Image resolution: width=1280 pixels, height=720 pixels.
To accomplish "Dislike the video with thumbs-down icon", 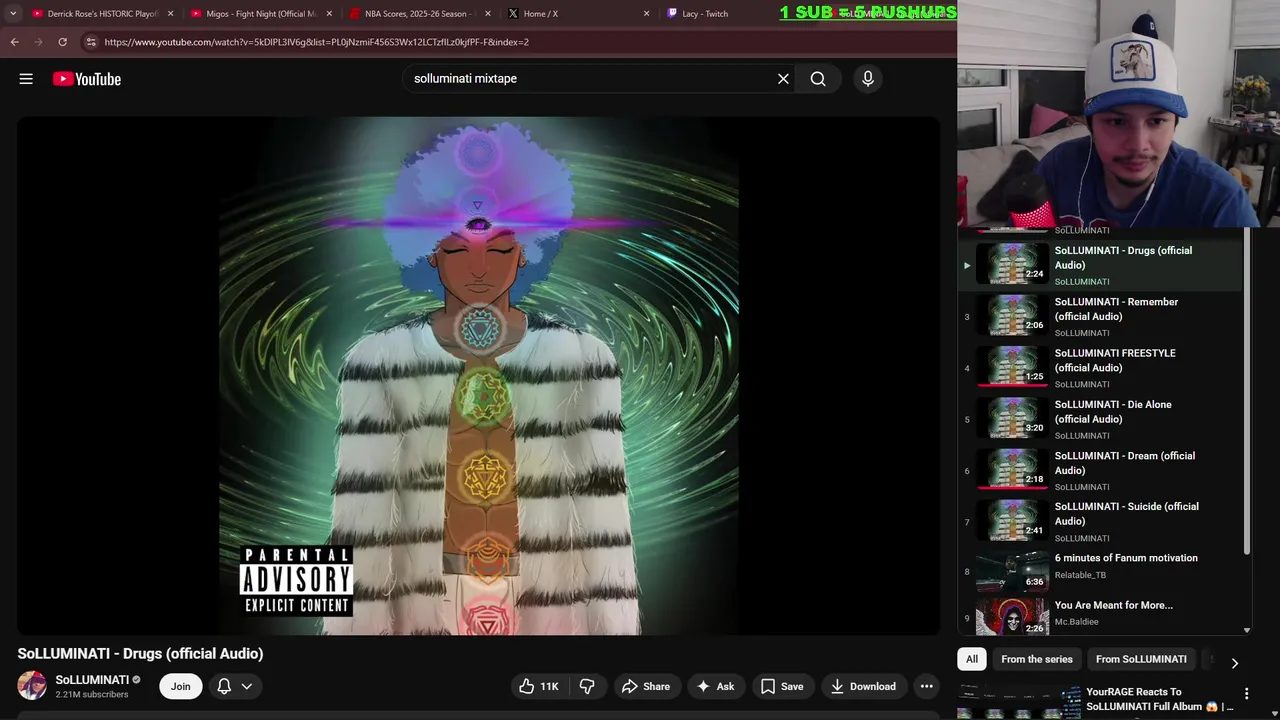I will (x=587, y=686).
